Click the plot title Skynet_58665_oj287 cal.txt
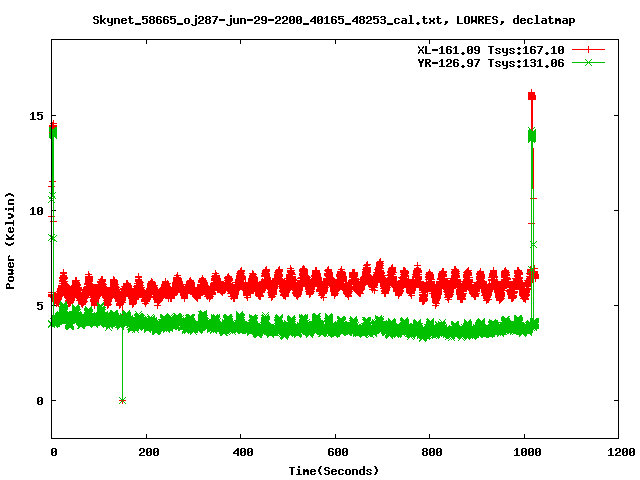640x480 pixels. (333, 20)
